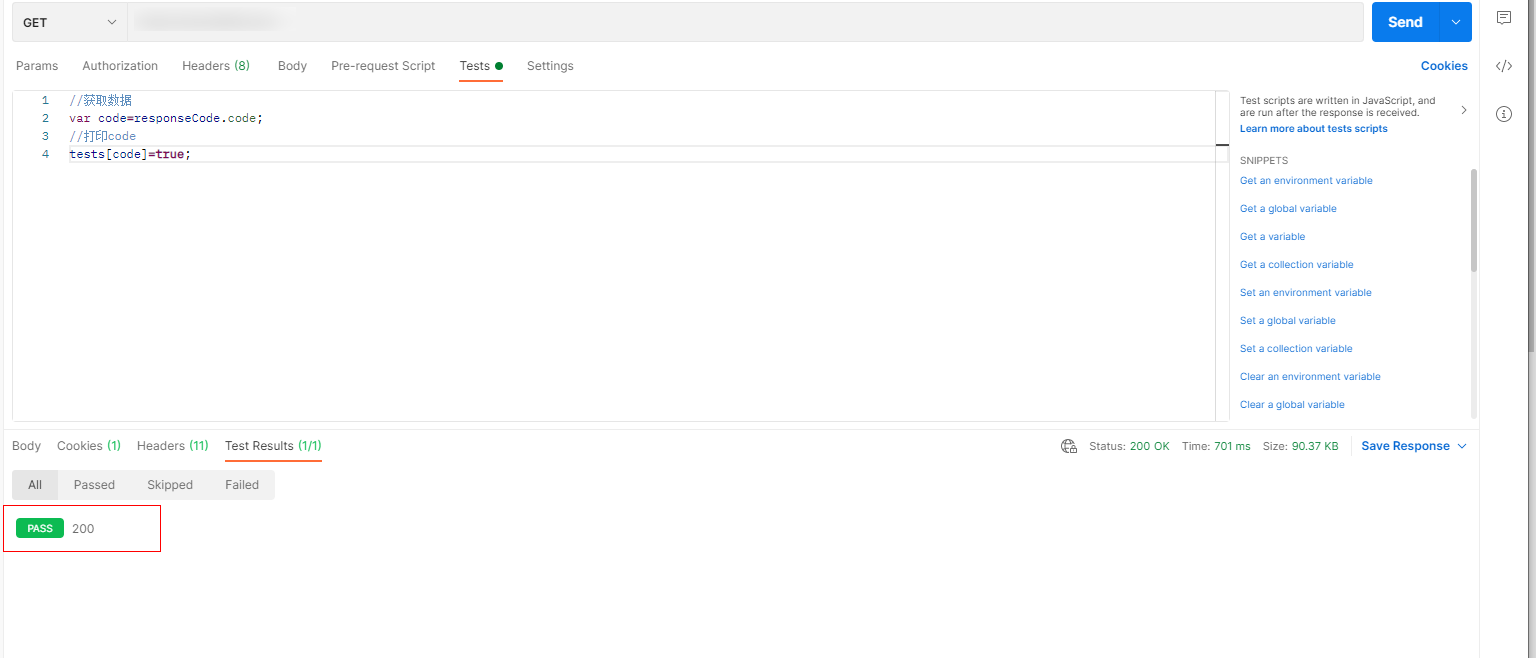Click the Status: 200 OK text
Viewport: 1536px width, 658px height.
click(1129, 446)
